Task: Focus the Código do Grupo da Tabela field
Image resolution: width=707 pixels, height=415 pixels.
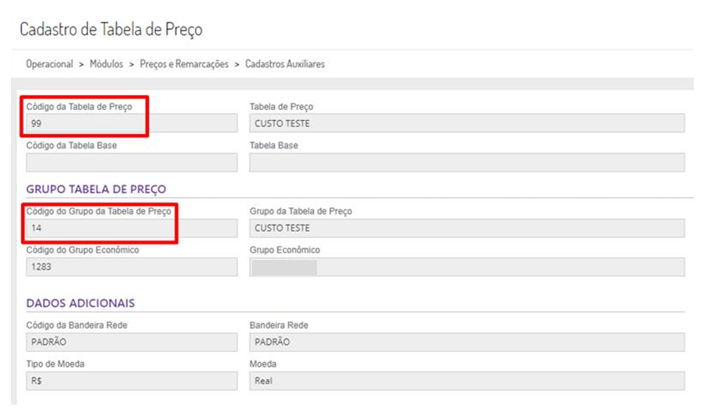Action: (x=131, y=228)
